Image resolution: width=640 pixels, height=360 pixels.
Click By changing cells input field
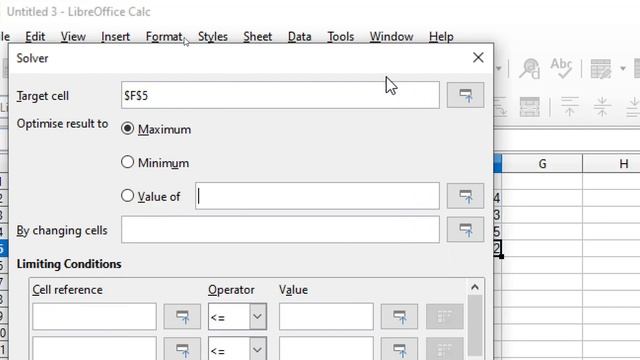coord(280,229)
